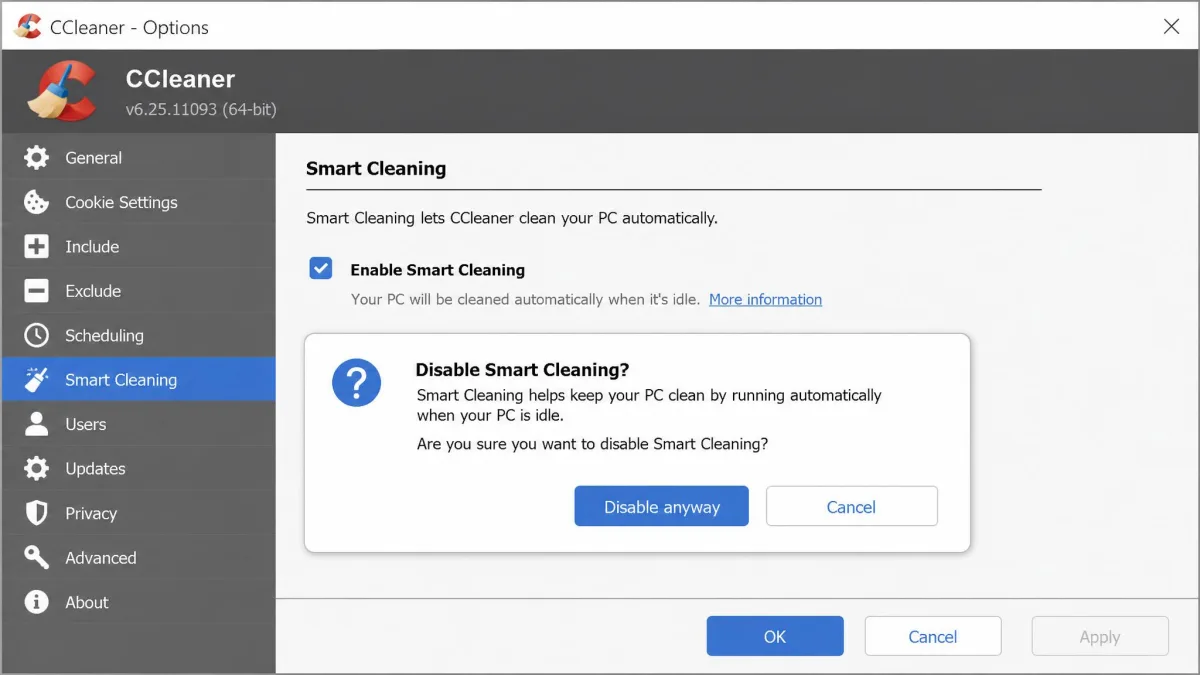Switch to the Scheduling section
The width and height of the screenshot is (1200, 675).
[x=138, y=336]
